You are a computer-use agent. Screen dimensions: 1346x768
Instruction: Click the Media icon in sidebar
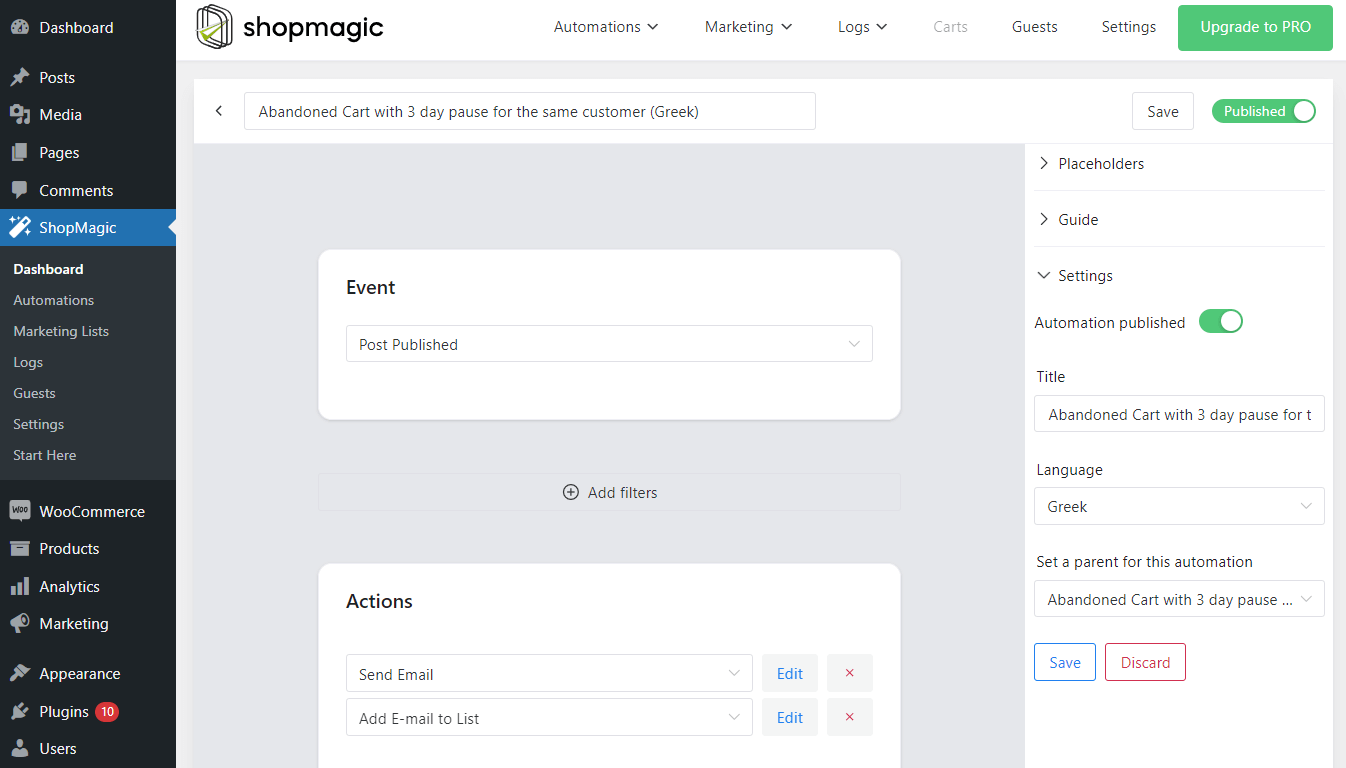click(x=20, y=115)
